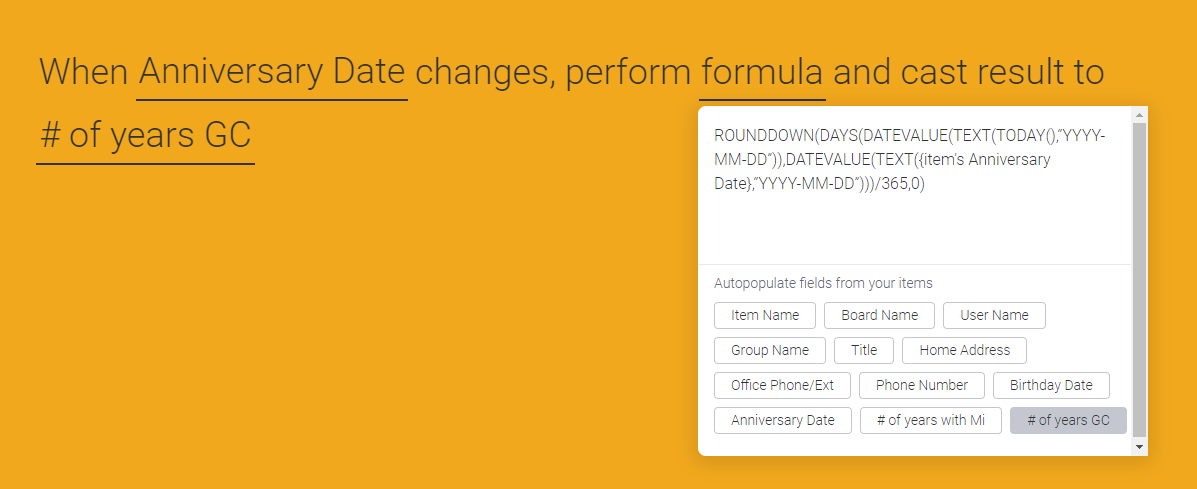
Task: Select the Group Name chip
Action: [769, 350]
